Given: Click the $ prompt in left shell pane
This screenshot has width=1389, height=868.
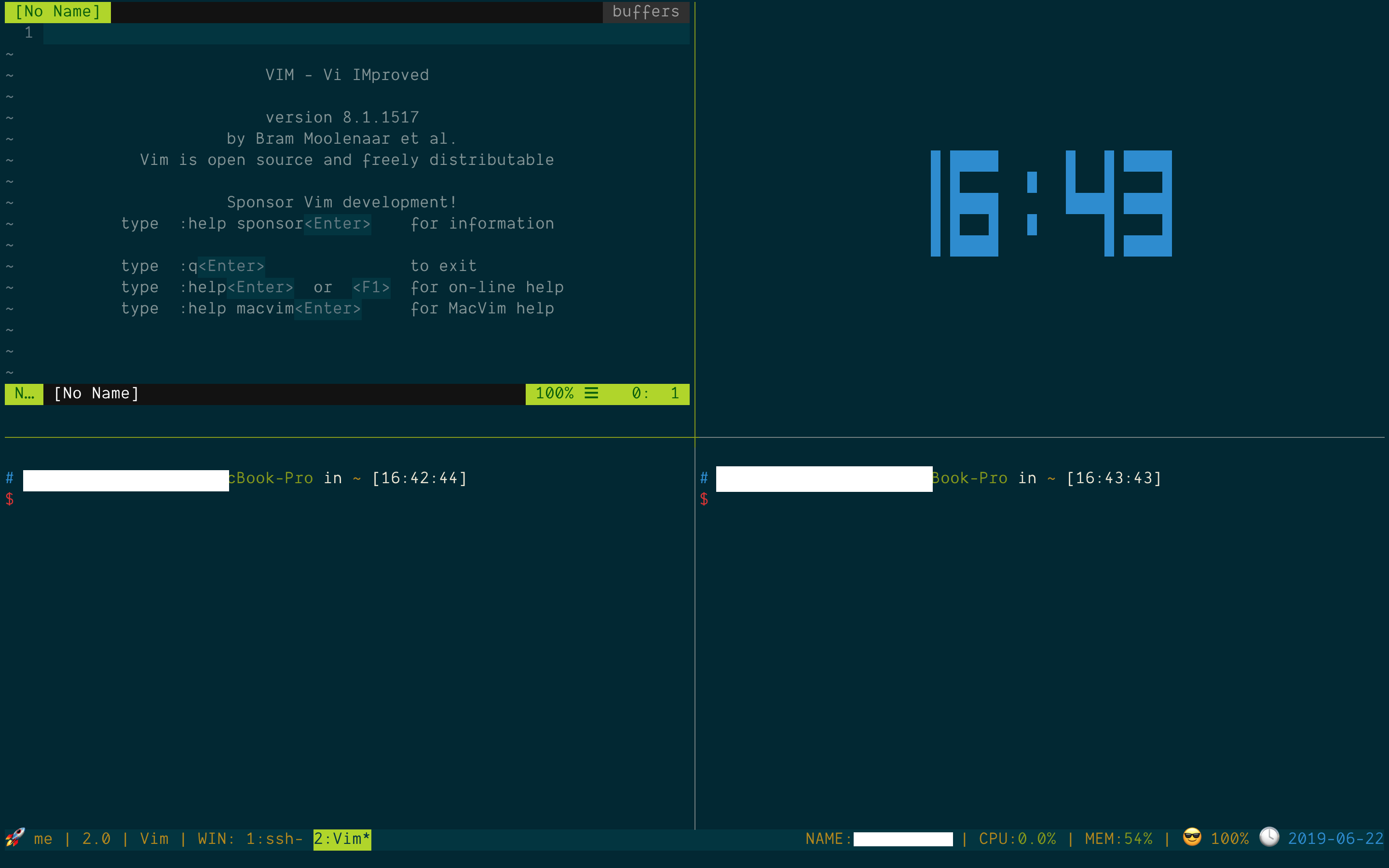Looking at the screenshot, I should point(10,500).
